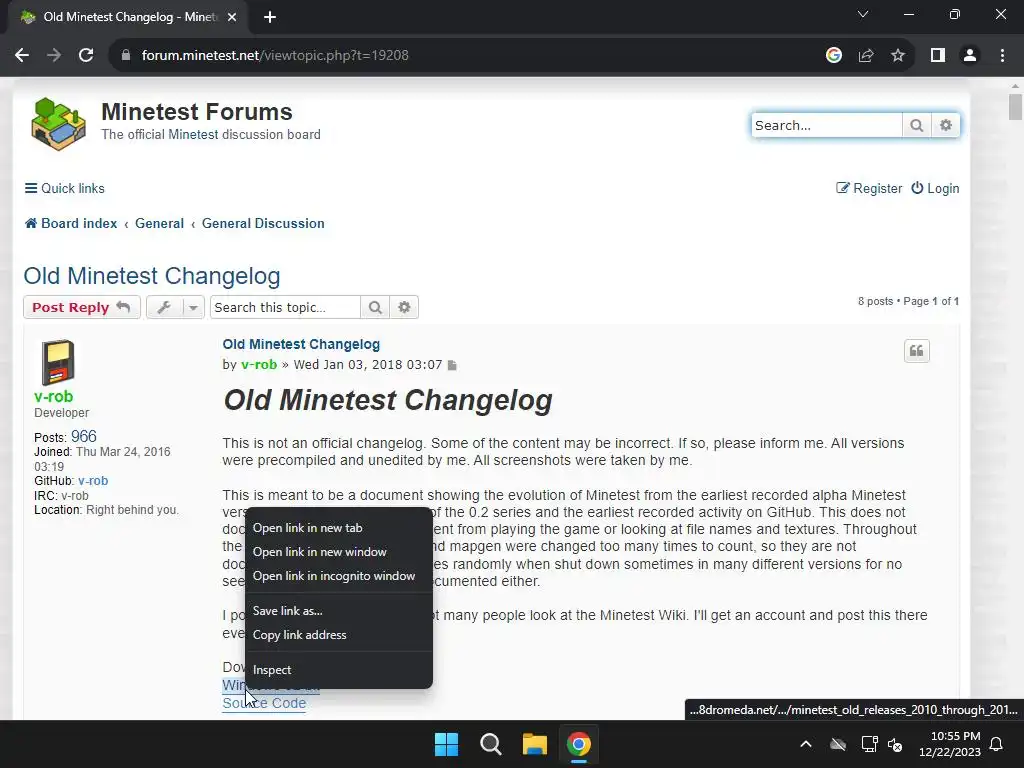
Task: Click the post subject Old Minetest Changelog link
Action: click(301, 344)
